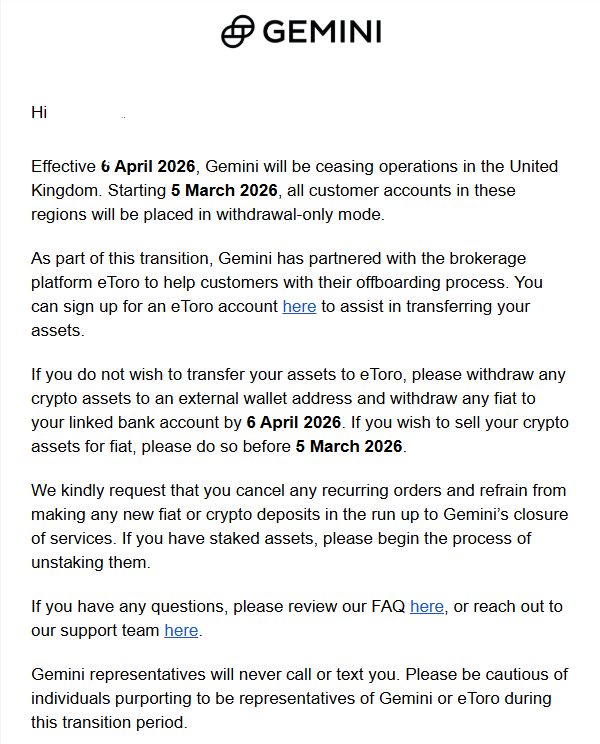
Task: Follow the support team "here" link
Action: [181, 630]
